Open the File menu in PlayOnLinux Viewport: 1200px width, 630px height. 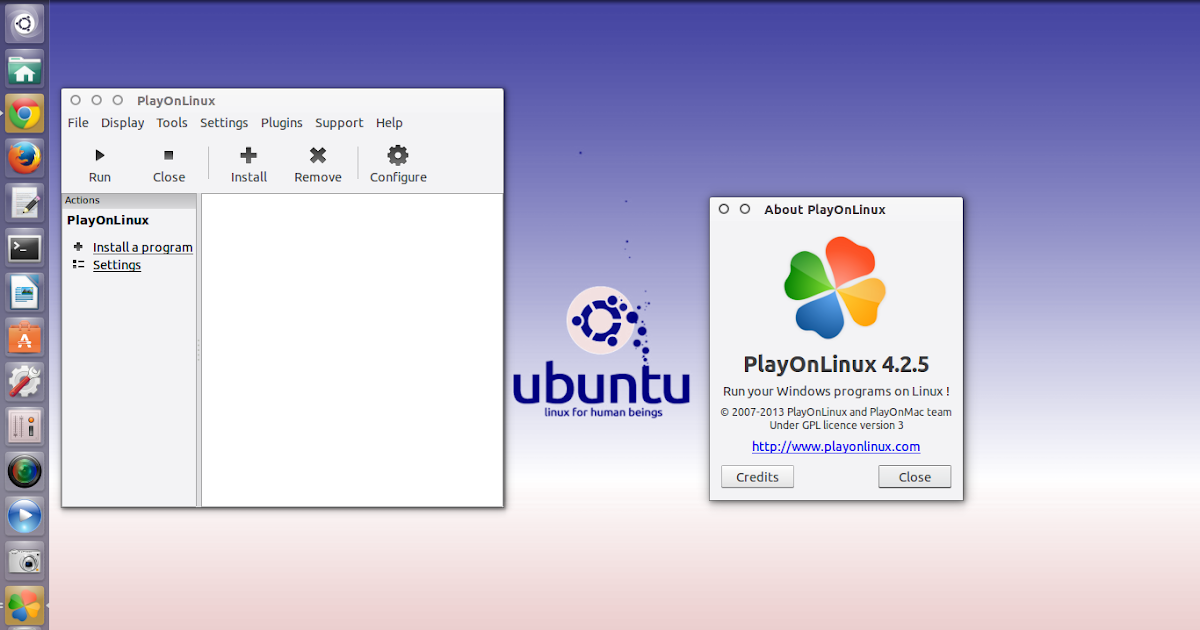coord(78,123)
